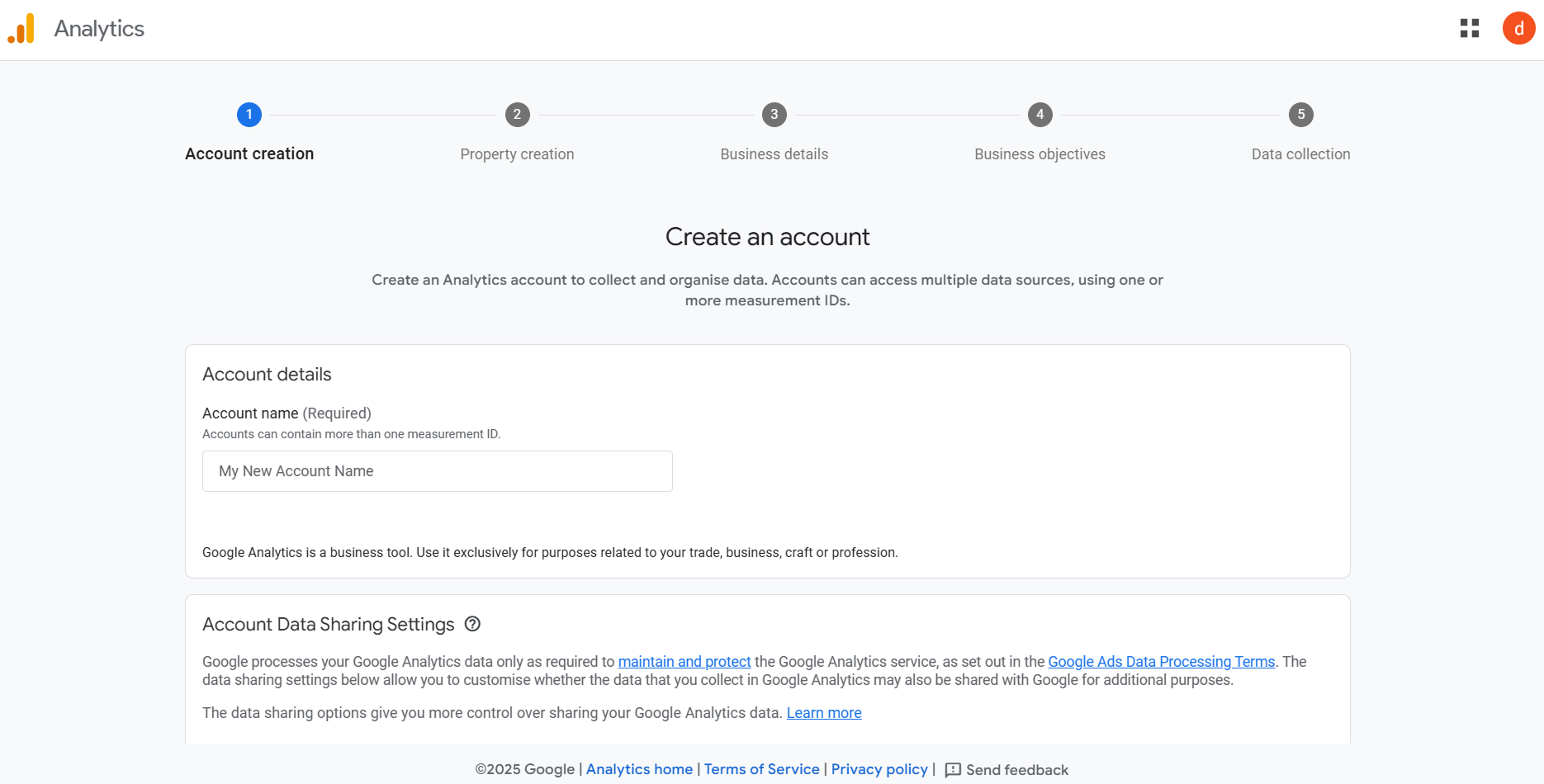Click the Account name (Required) label
The width and height of the screenshot is (1544, 784).
(287, 413)
